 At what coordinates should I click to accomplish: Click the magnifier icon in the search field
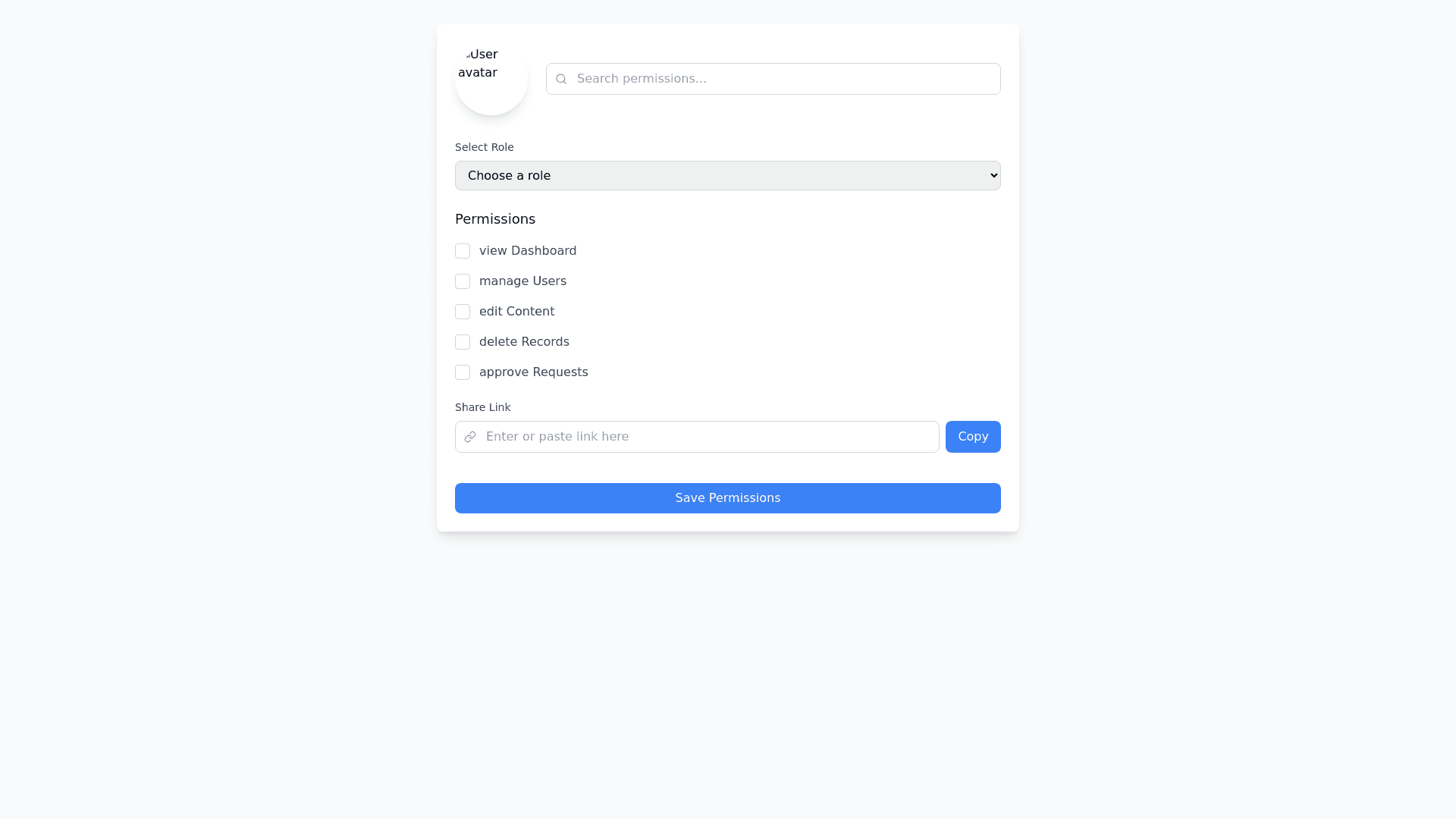561,79
